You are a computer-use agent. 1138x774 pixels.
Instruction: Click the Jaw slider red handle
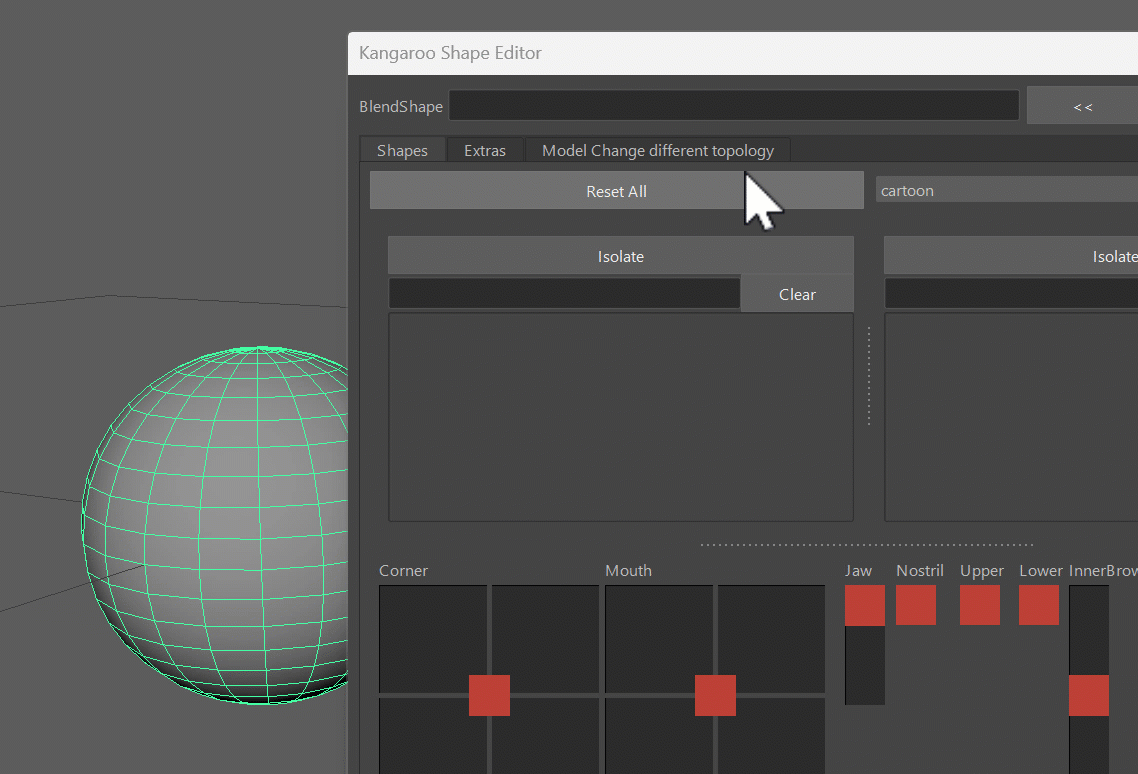864,605
